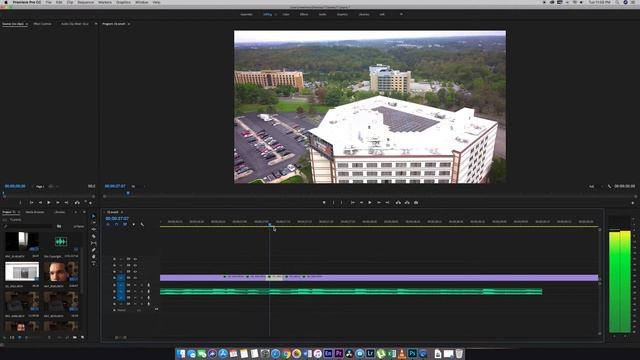This screenshot has height=360, width=640.
Task: Toggle A2 track targeting button
Action: tap(121, 291)
